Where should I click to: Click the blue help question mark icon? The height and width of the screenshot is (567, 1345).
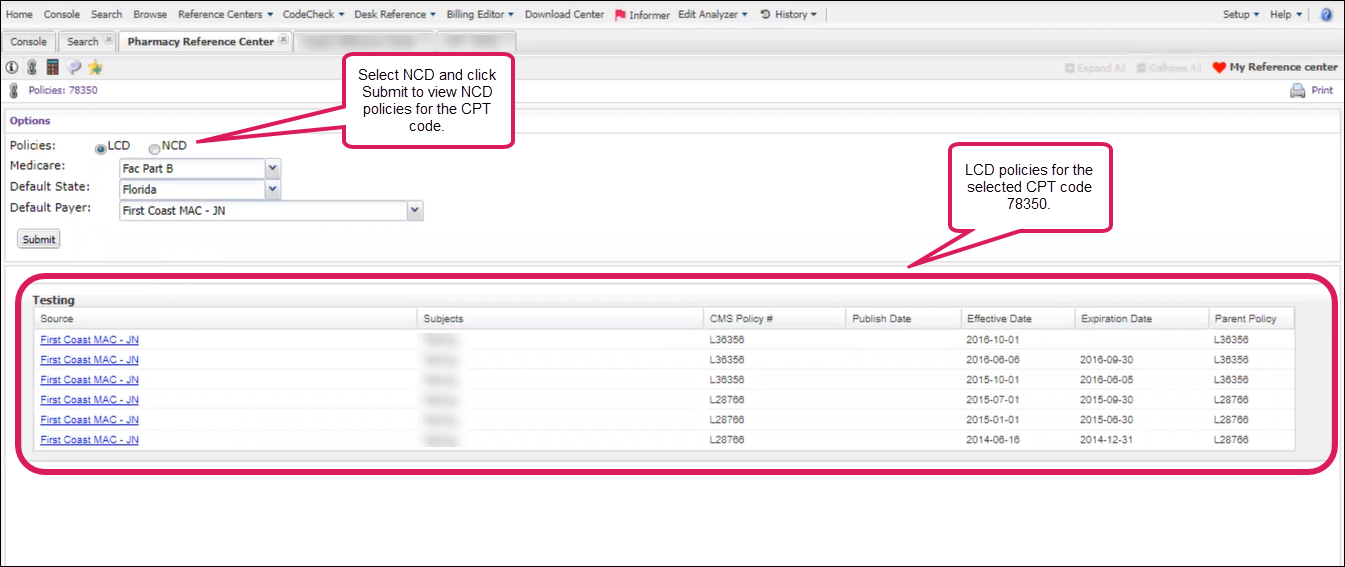tap(1326, 15)
